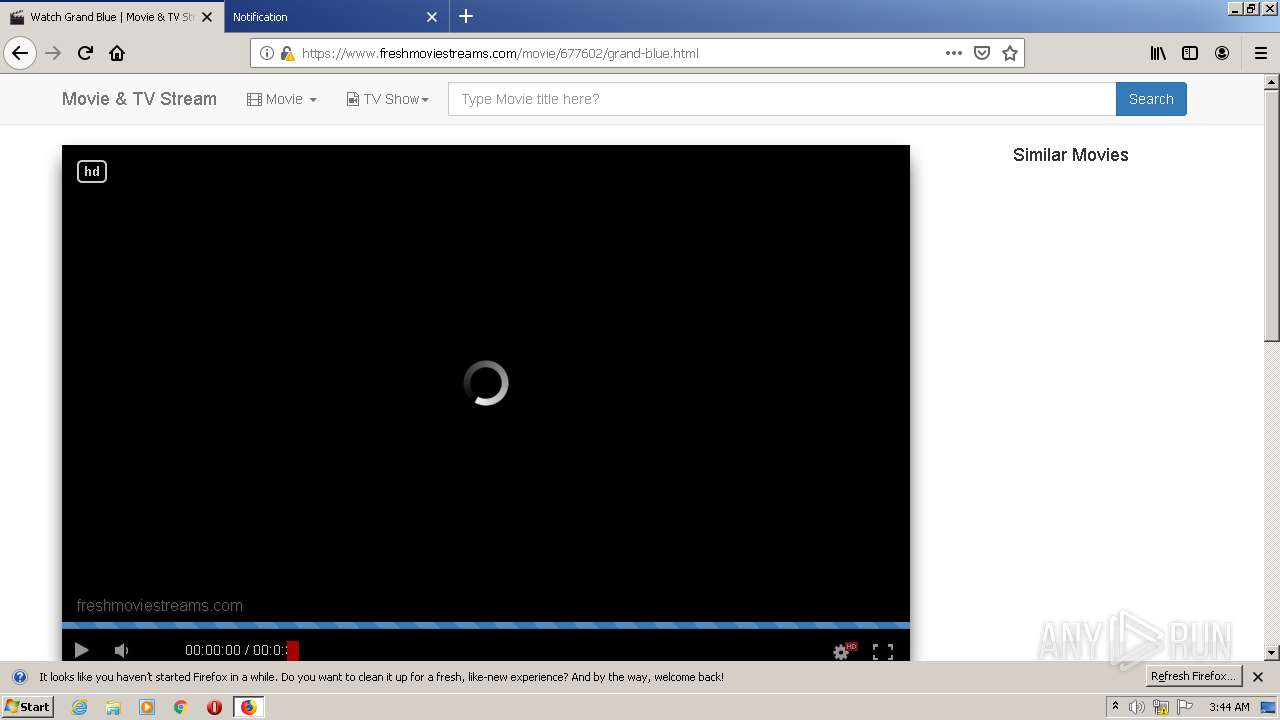
Task: Click the forward navigation arrow
Action: 53,53
